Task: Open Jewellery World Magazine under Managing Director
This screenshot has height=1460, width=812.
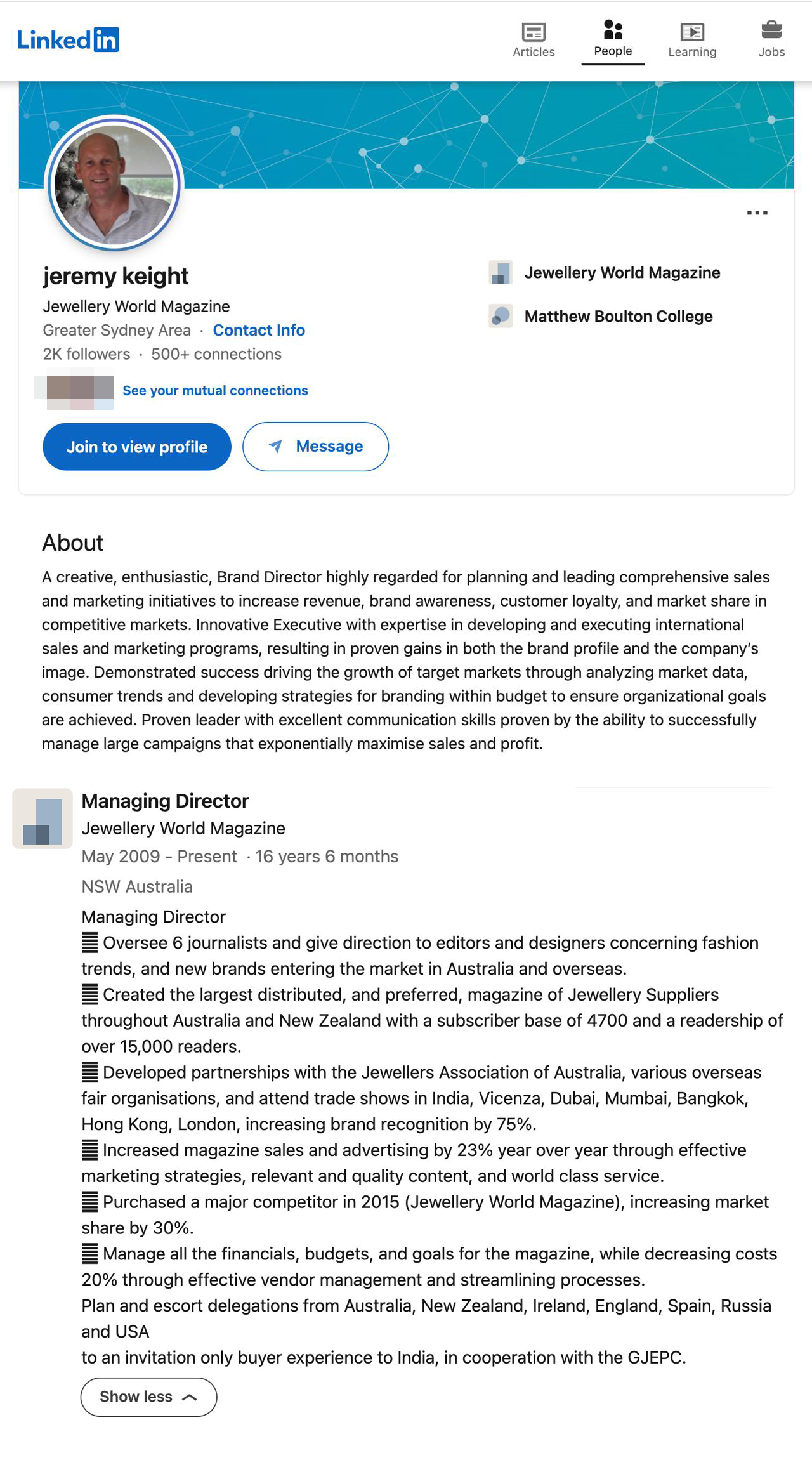Action: 183,828
